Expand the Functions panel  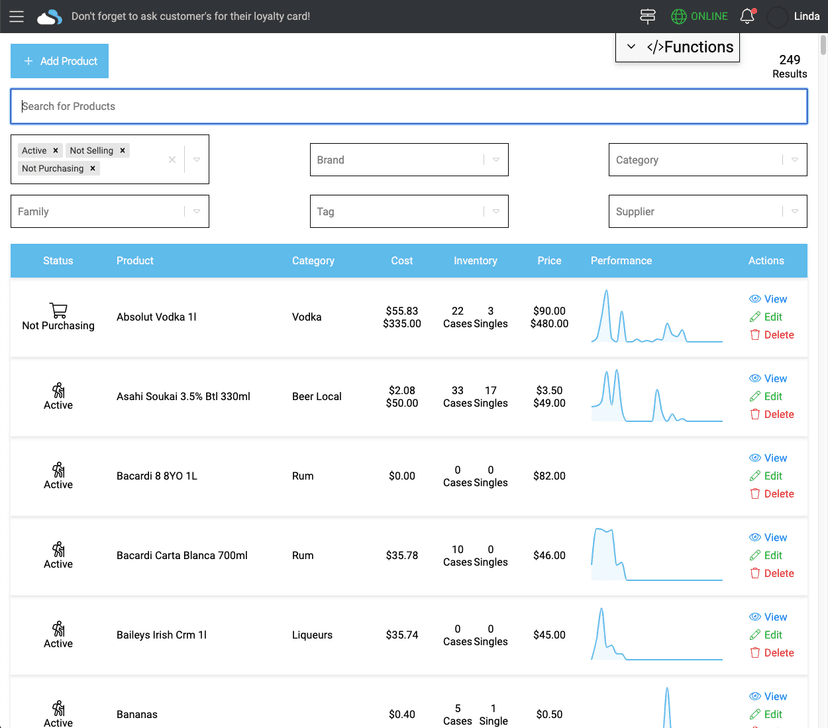(677, 47)
